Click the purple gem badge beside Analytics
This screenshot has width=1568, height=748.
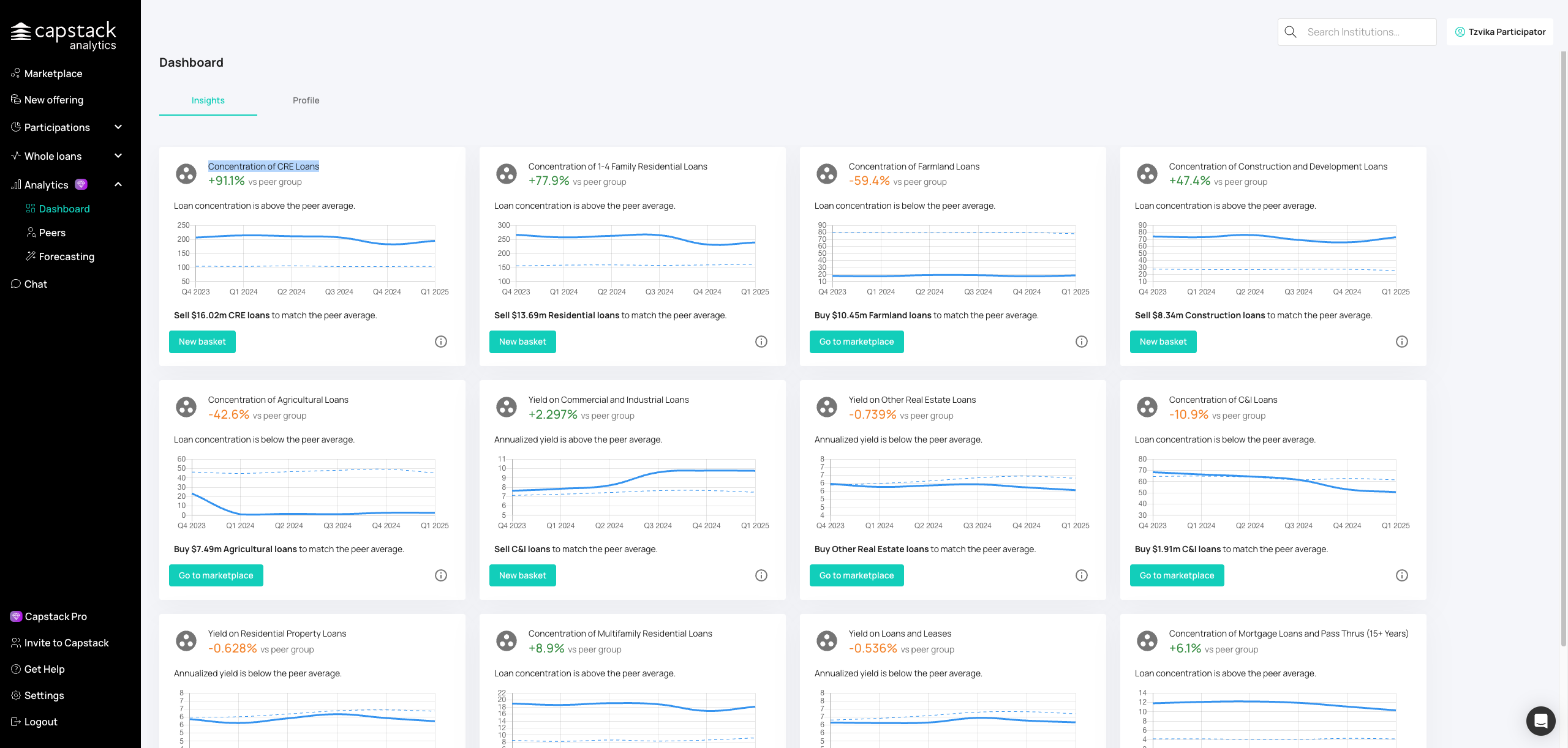81,184
